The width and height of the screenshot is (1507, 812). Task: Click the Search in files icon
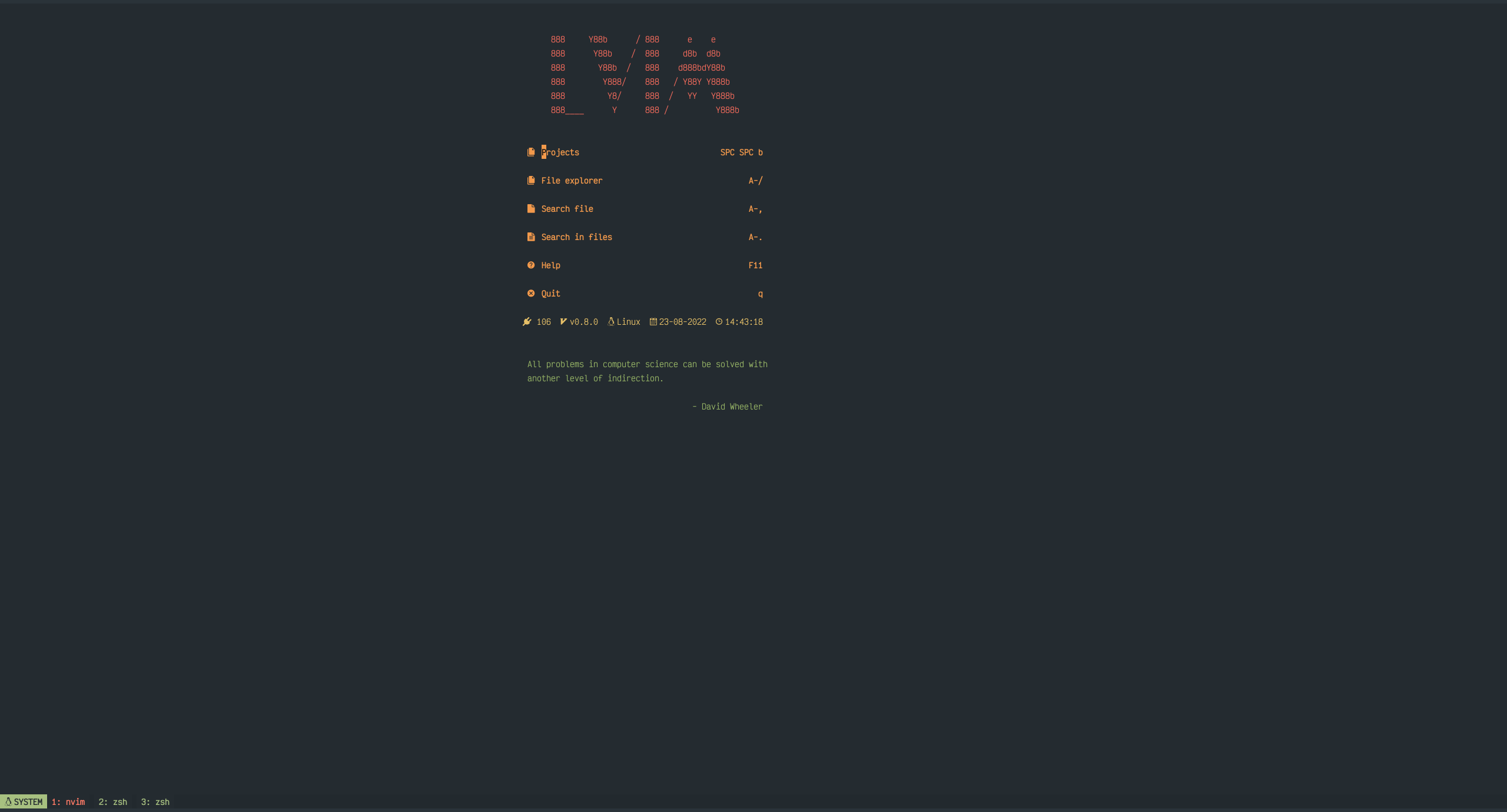(529, 237)
